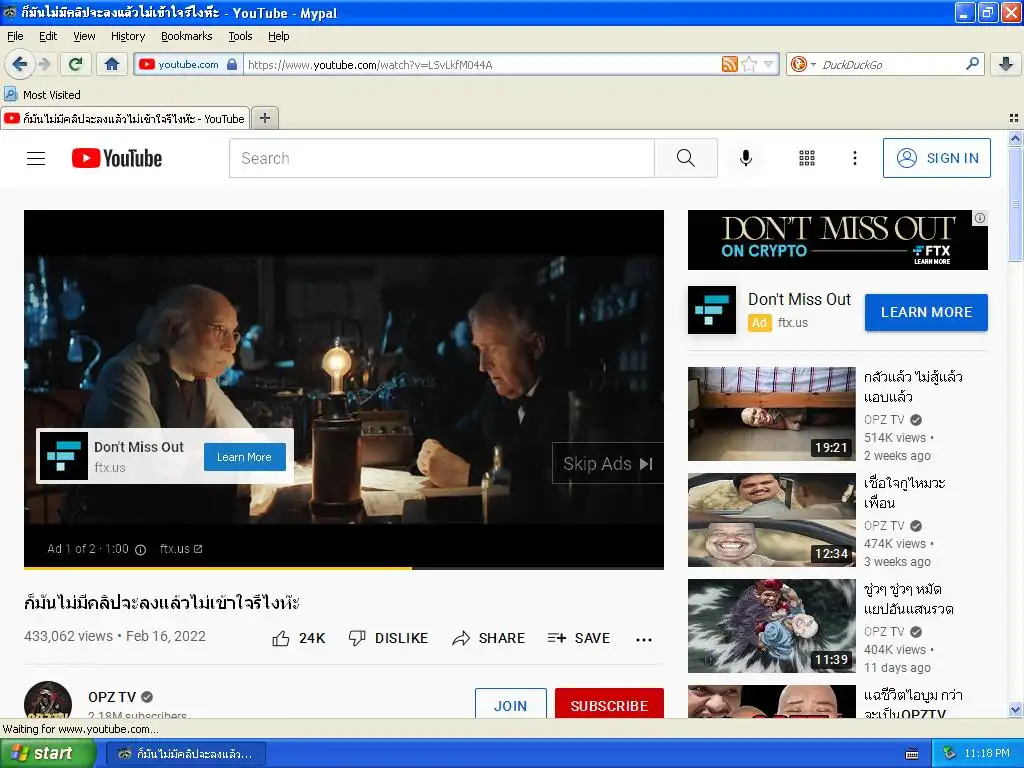
Task: Click the RSS feed icon in address bar
Action: point(729,64)
